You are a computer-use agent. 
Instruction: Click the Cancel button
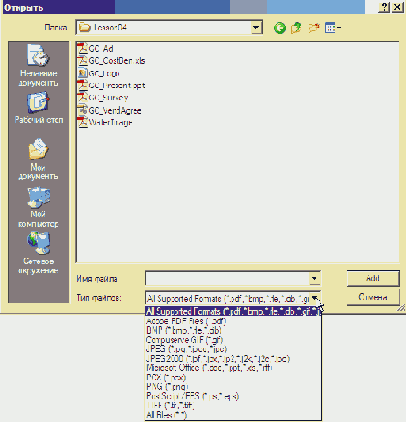click(x=373, y=297)
